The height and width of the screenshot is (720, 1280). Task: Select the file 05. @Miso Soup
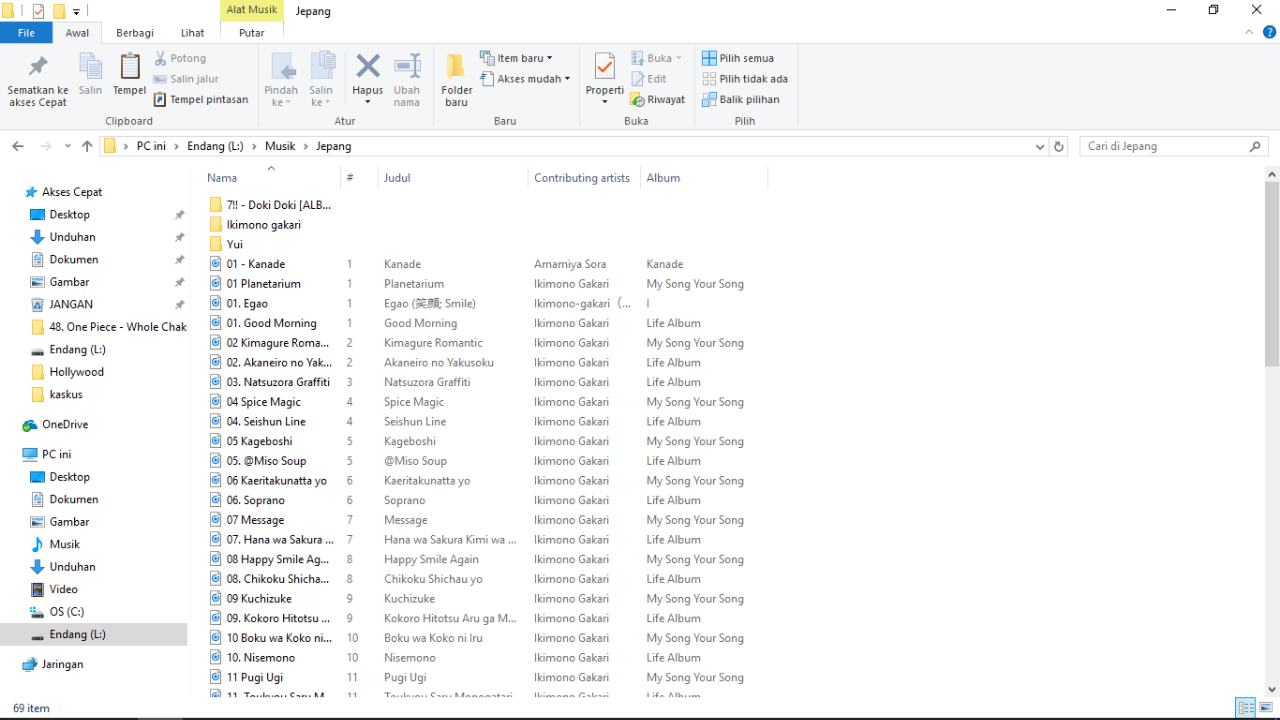click(x=266, y=461)
